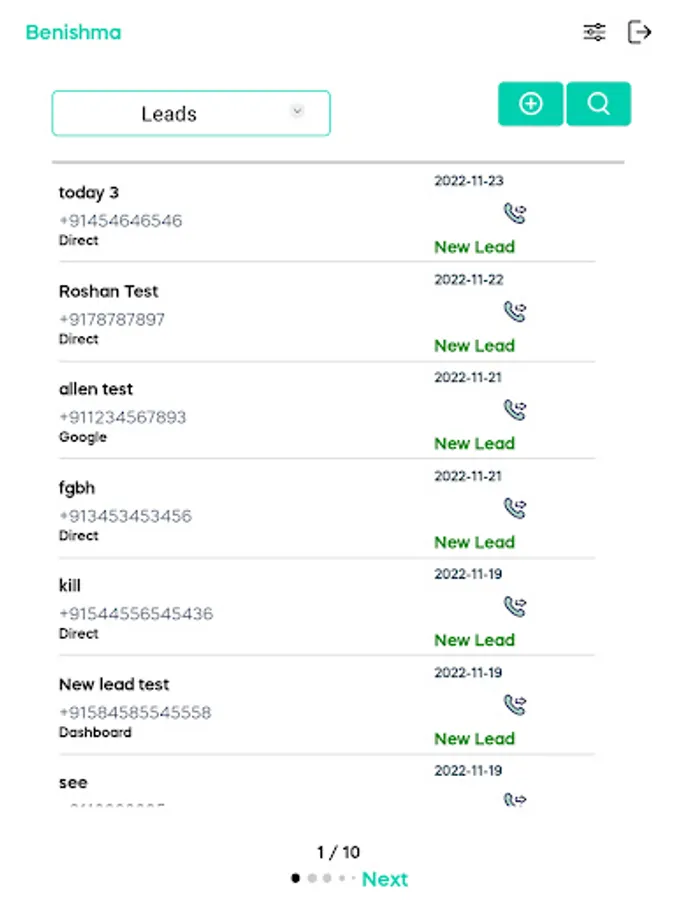Select the second pagination dot
675x900 pixels.
(312, 878)
